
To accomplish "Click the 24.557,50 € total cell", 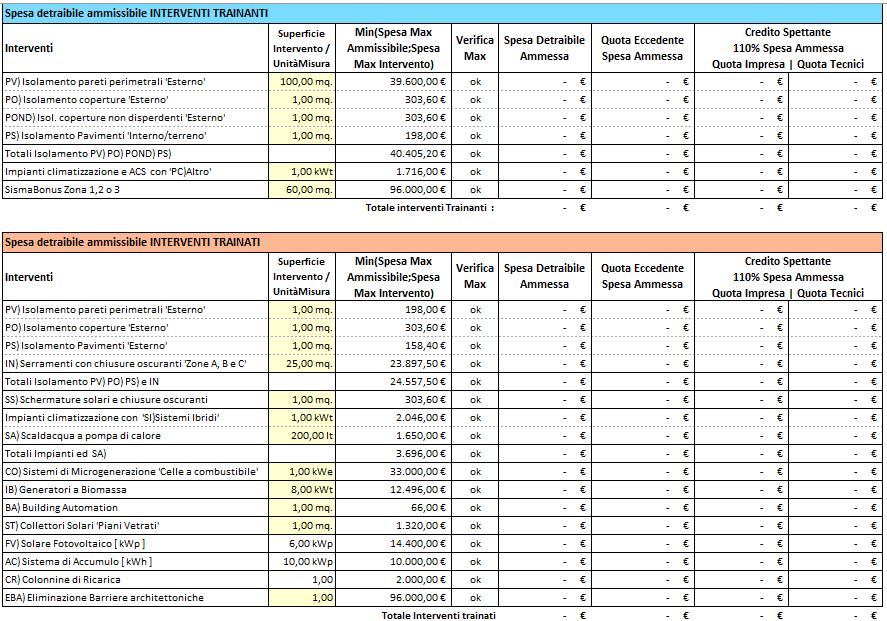I will [394, 382].
